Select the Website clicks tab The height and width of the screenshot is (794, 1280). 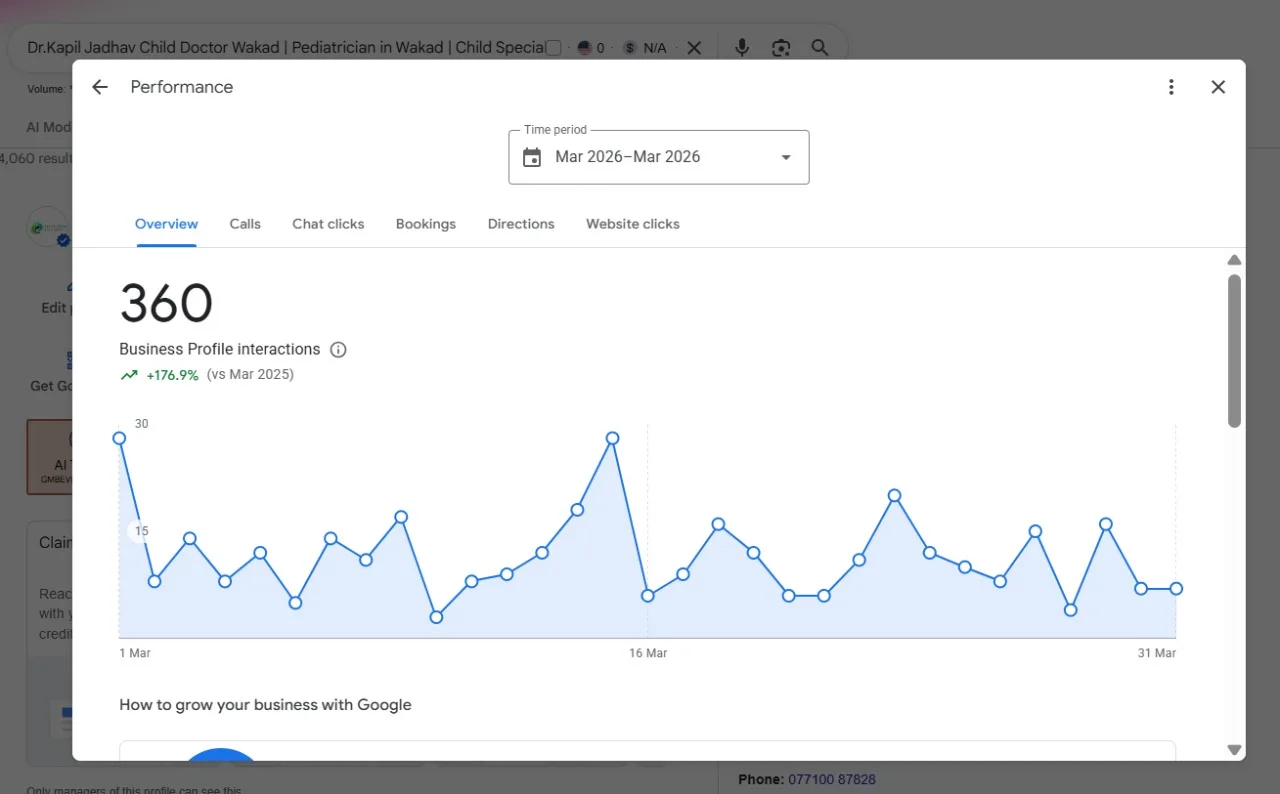point(633,224)
